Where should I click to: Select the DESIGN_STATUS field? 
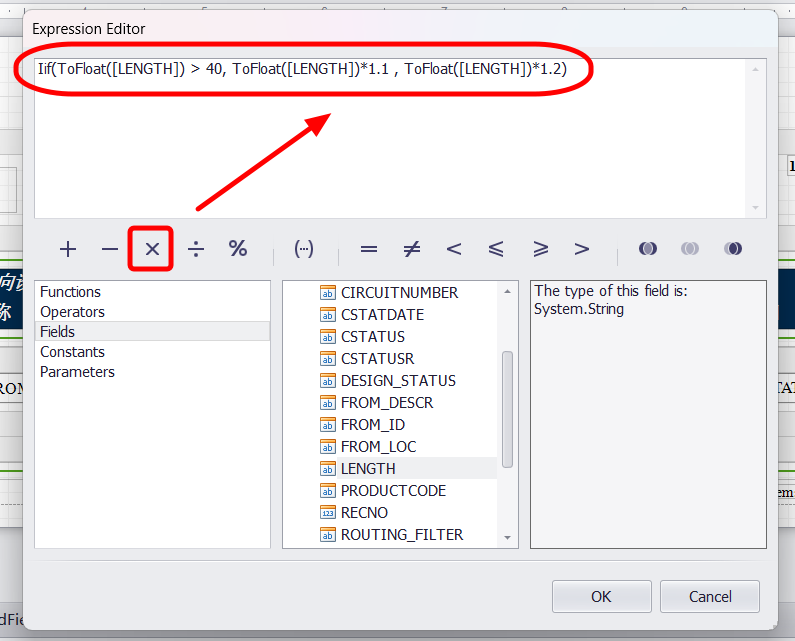tap(398, 381)
